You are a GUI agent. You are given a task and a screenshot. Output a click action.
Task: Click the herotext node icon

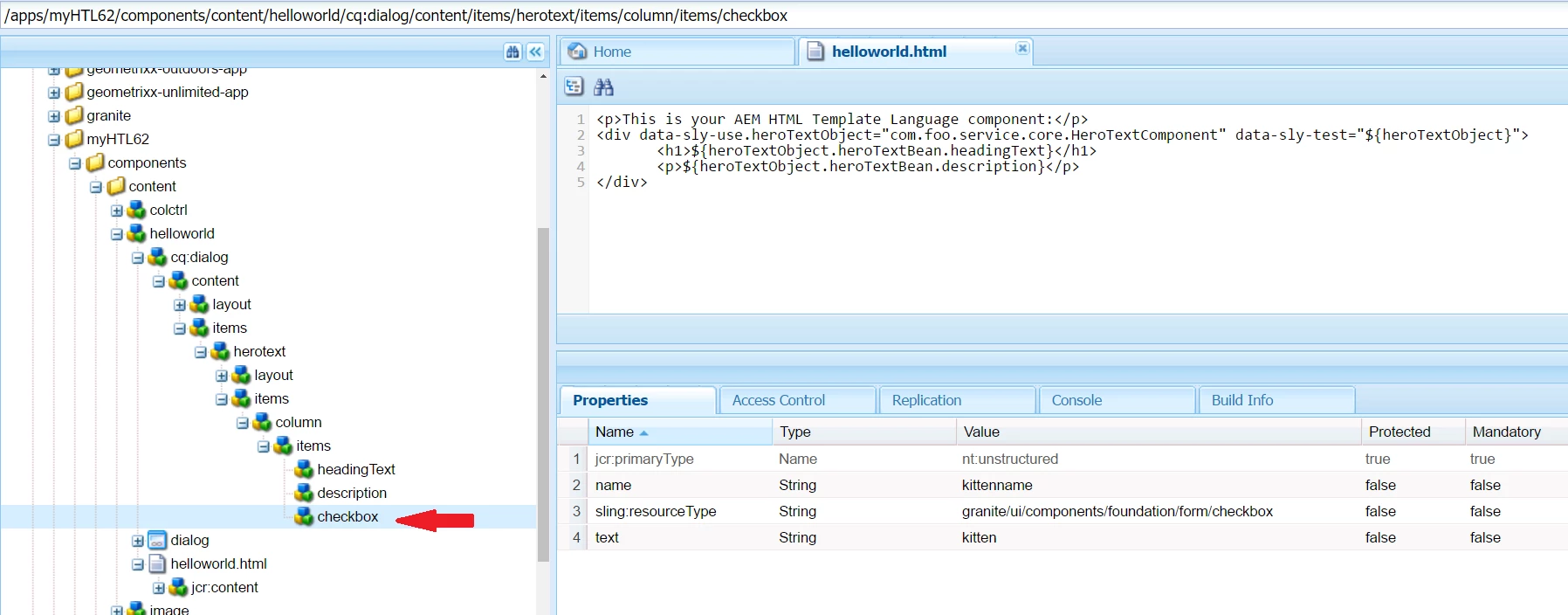point(220,351)
